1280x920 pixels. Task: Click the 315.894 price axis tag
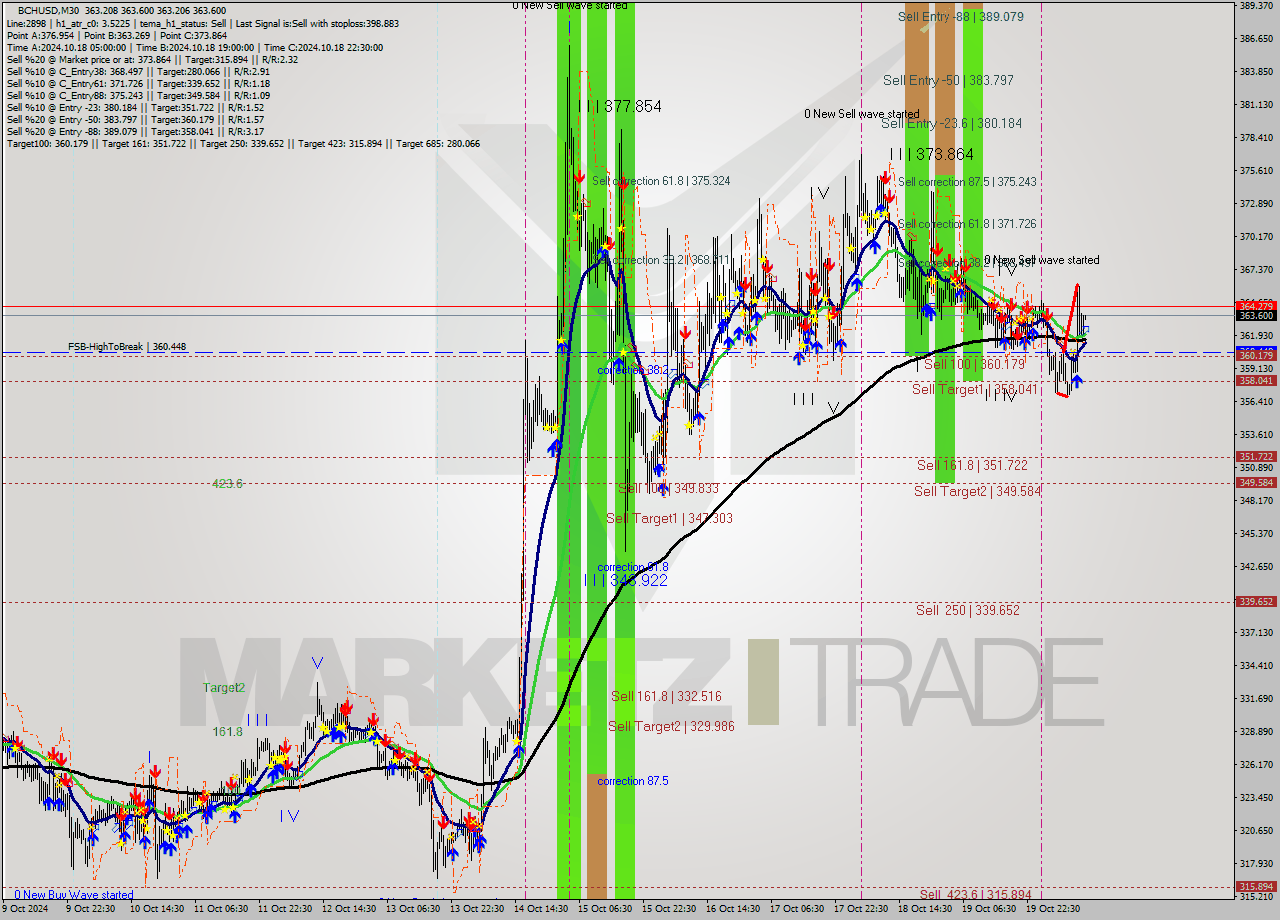pyautogui.click(x=1256, y=886)
